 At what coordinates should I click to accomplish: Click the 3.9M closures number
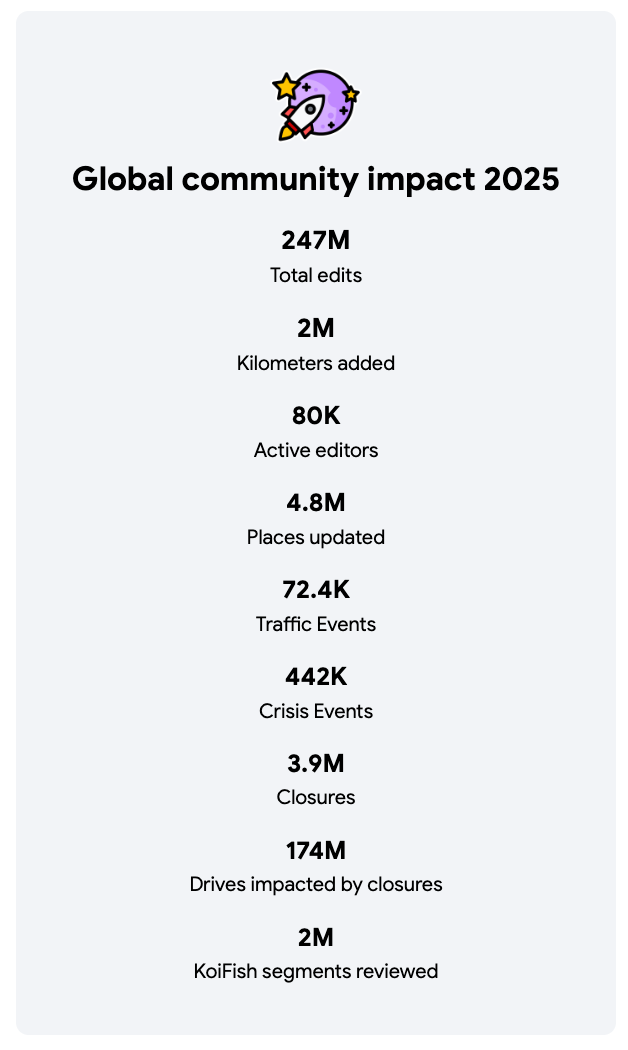click(315, 763)
